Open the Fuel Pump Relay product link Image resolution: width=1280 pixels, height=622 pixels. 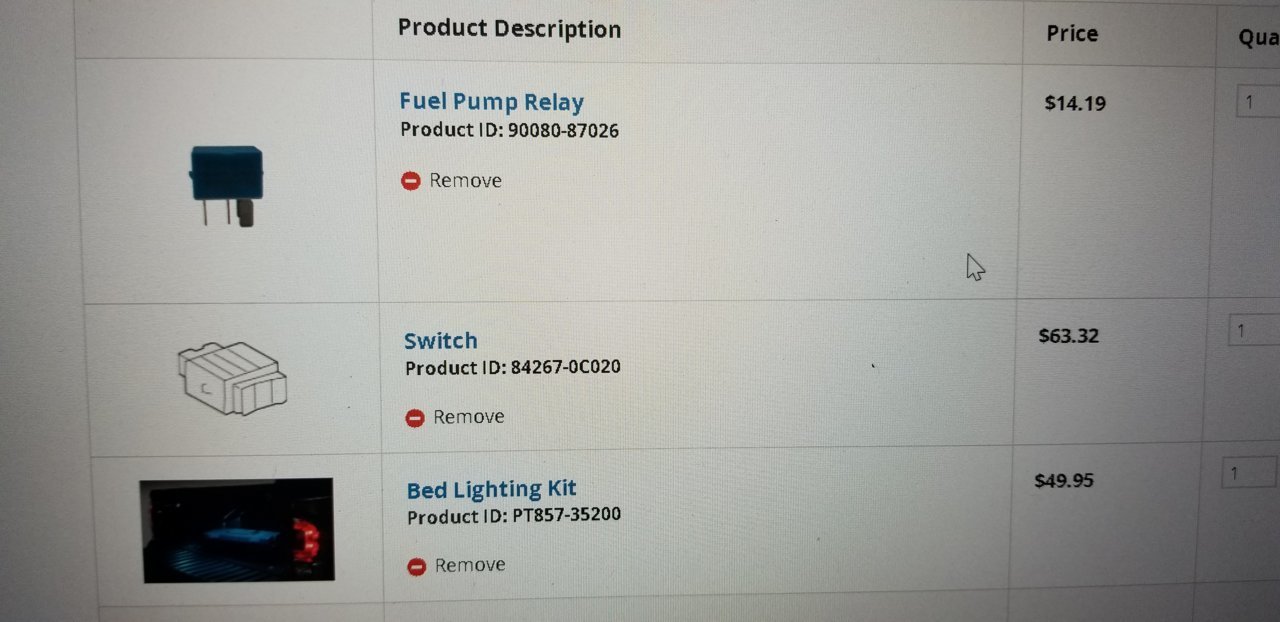point(491,102)
